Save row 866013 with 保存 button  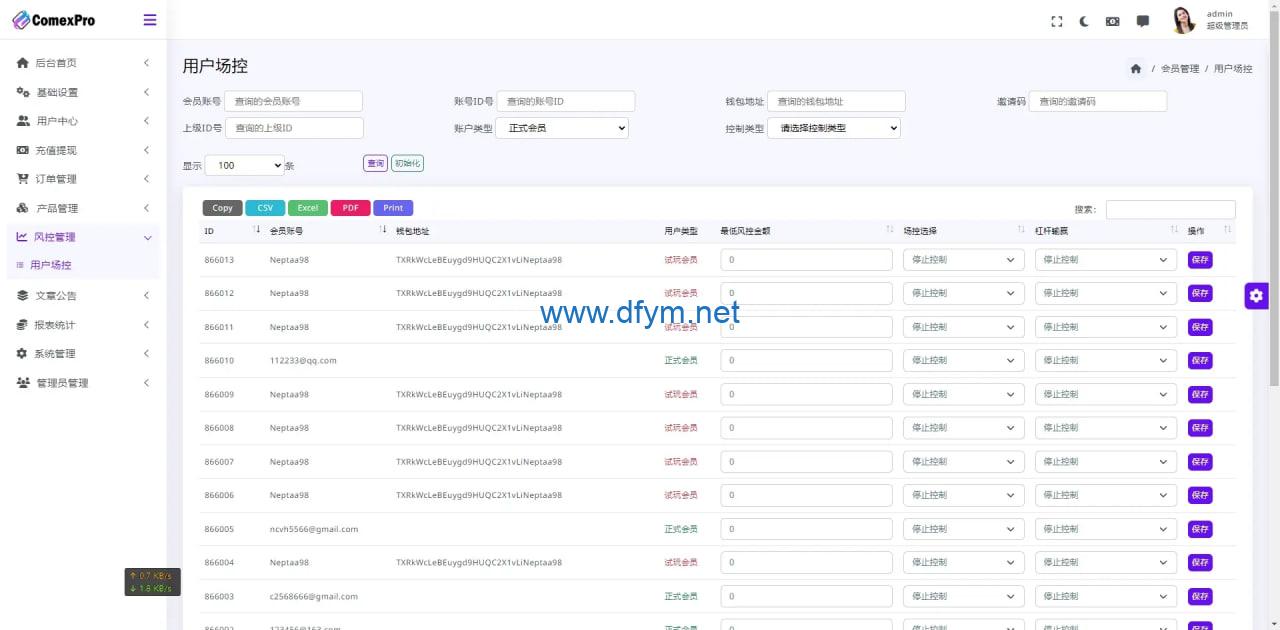click(1200, 260)
